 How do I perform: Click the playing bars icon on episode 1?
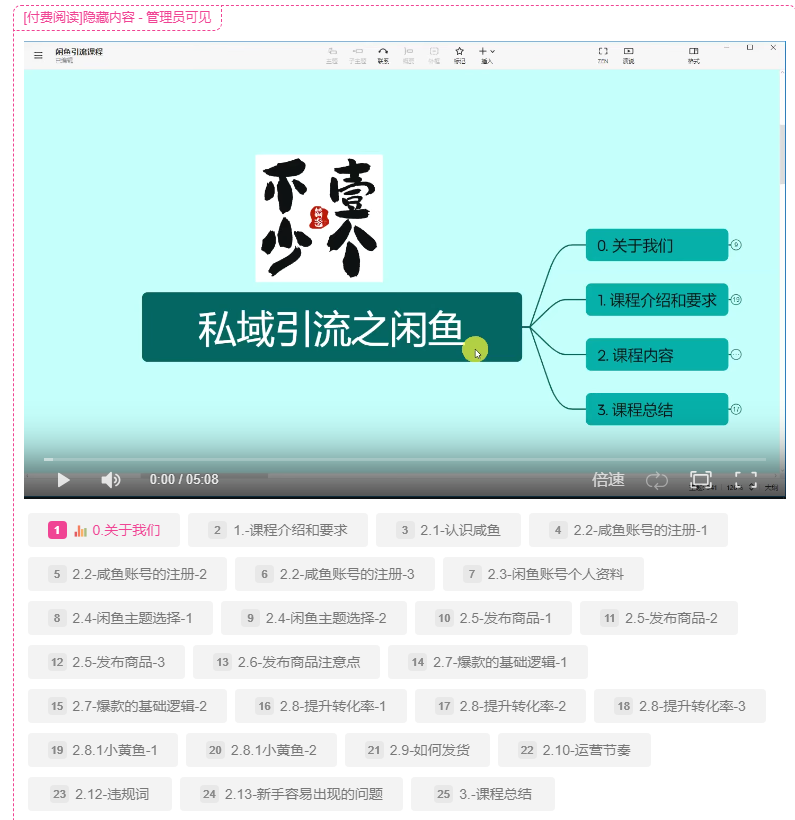tap(80, 530)
